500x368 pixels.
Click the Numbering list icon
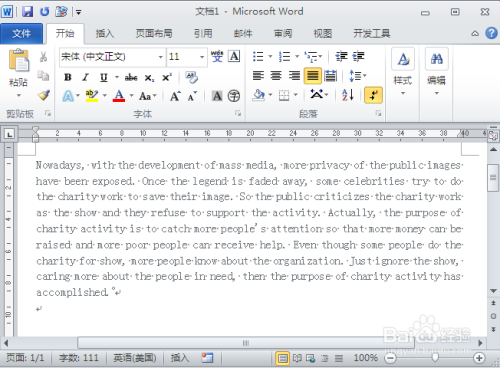click(284, 56)
